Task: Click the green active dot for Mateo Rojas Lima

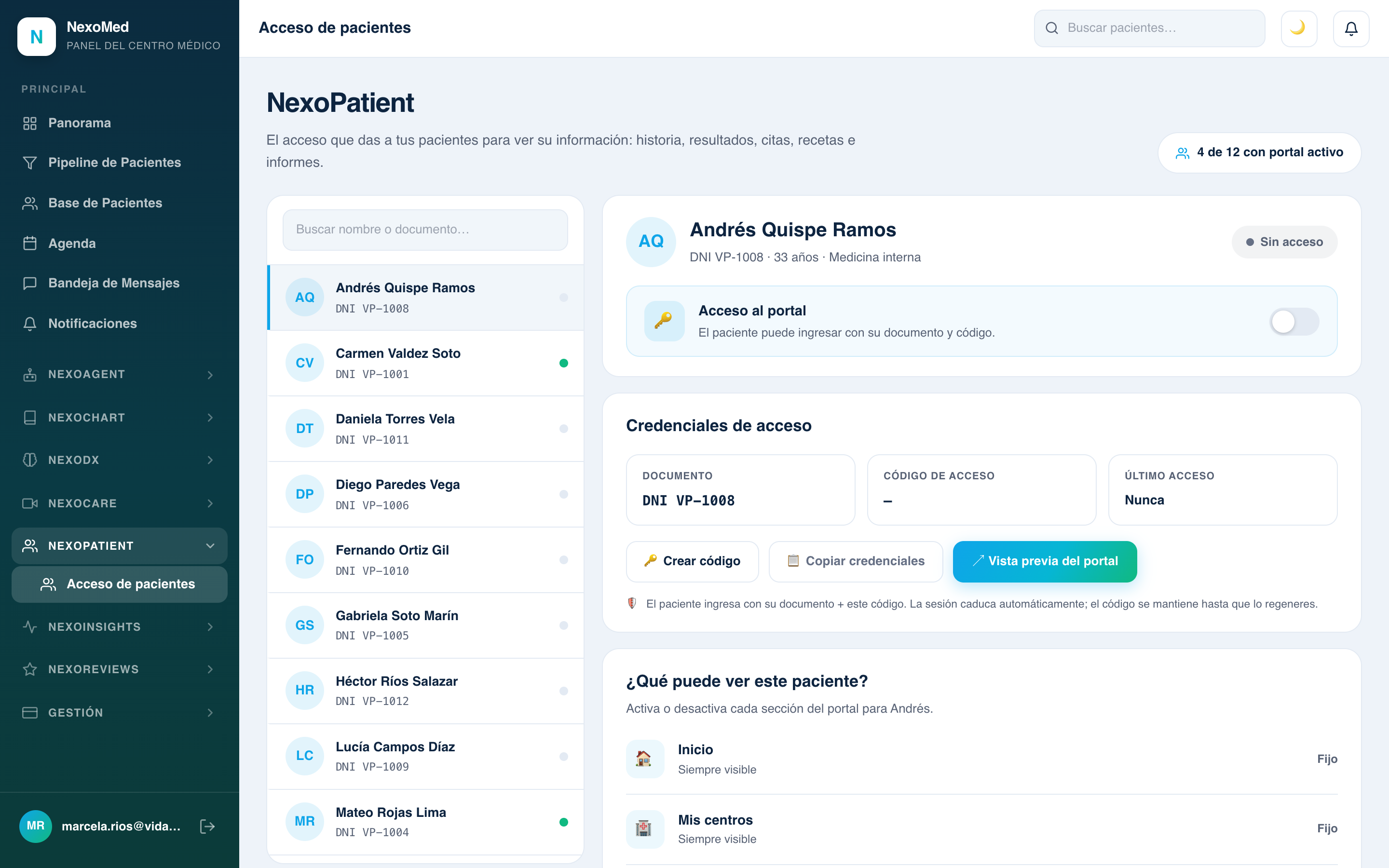Action: click(x=564, y=822)
